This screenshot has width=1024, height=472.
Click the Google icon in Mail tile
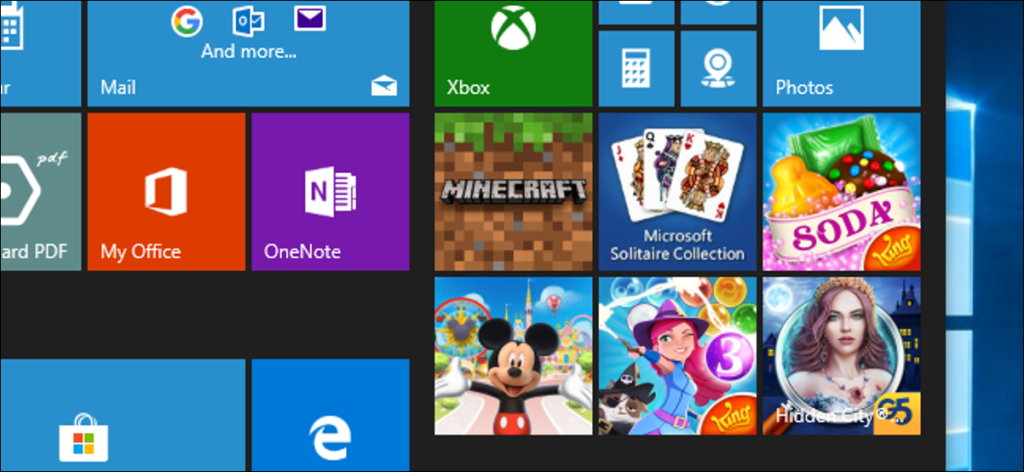pyautogui.click(x=187, y=20)
